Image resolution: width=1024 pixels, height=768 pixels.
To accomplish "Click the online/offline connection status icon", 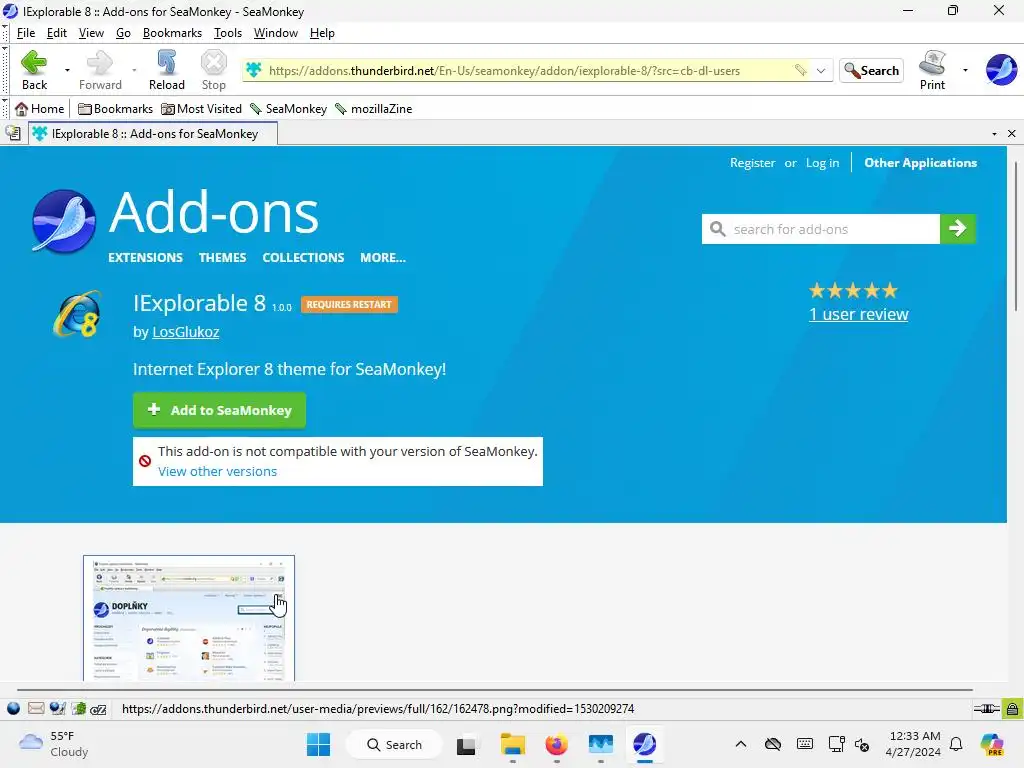I will pyautogui.click(x=986, y=709).
